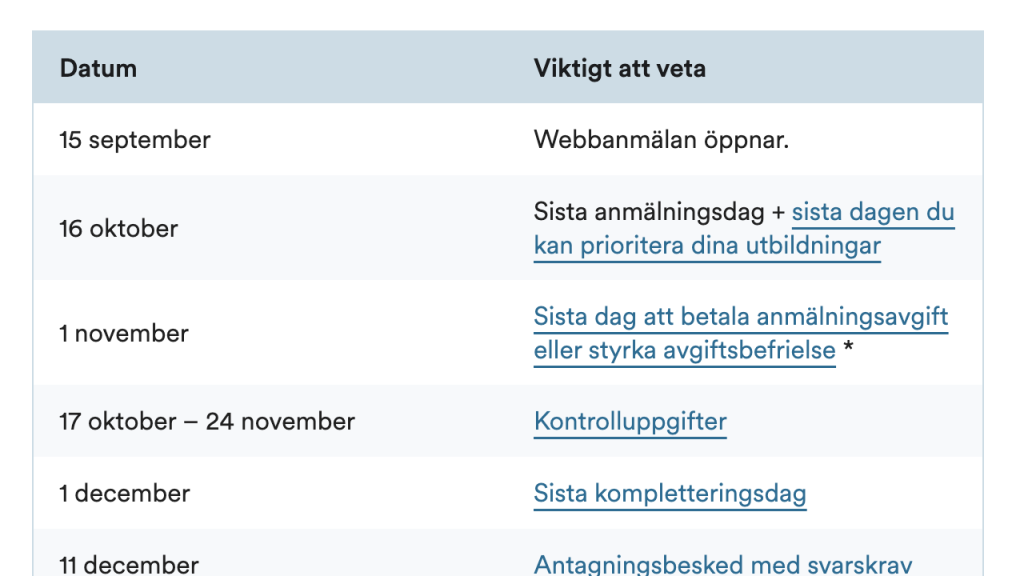Click the 'kan prioritera dina utbildningar' link line

point(707,246)
